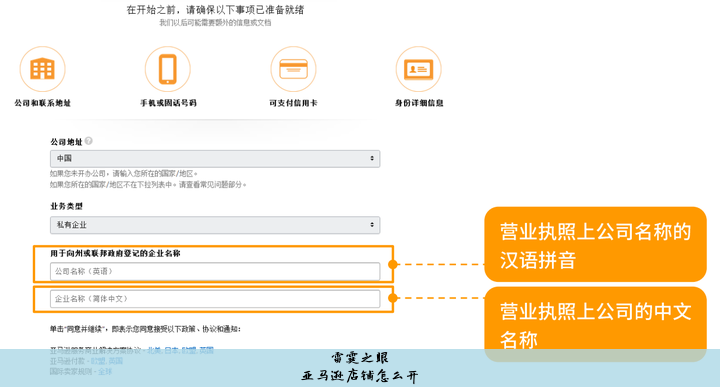The width and height of the screenshot is (720, 388).
Task: Click the 公司地址 field label
Action: (x=67, y=142)
